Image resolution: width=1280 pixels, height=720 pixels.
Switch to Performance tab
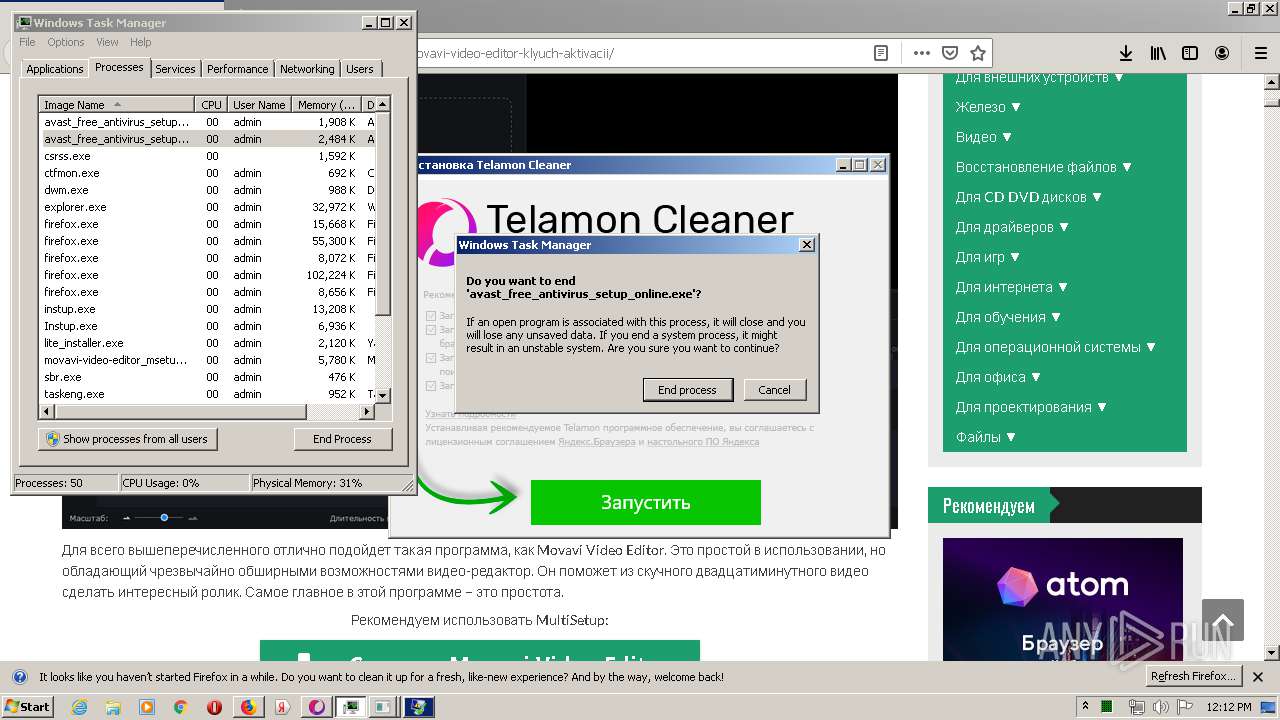238,69
